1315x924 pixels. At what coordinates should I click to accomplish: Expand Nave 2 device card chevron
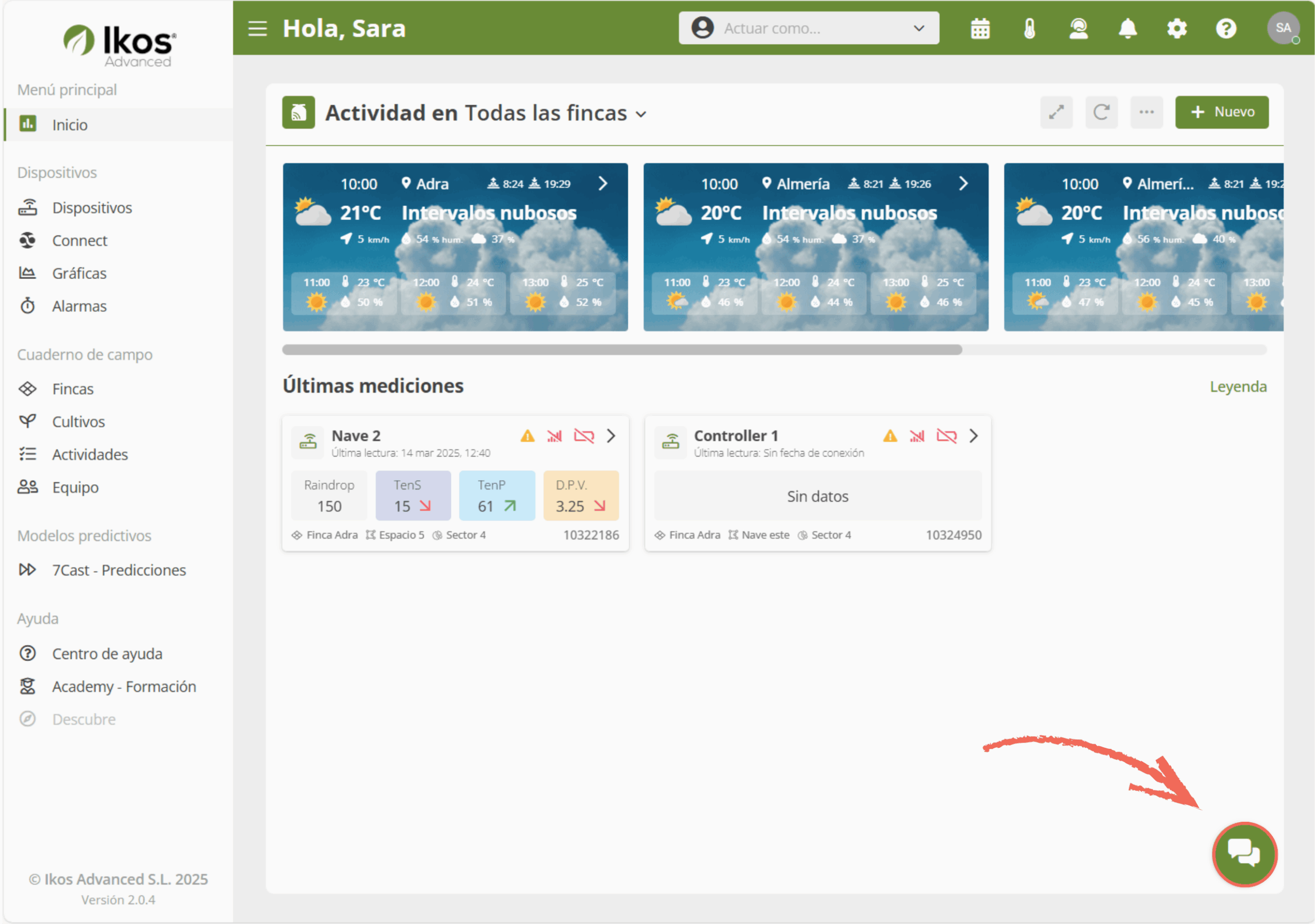click(x=611, y=436)
